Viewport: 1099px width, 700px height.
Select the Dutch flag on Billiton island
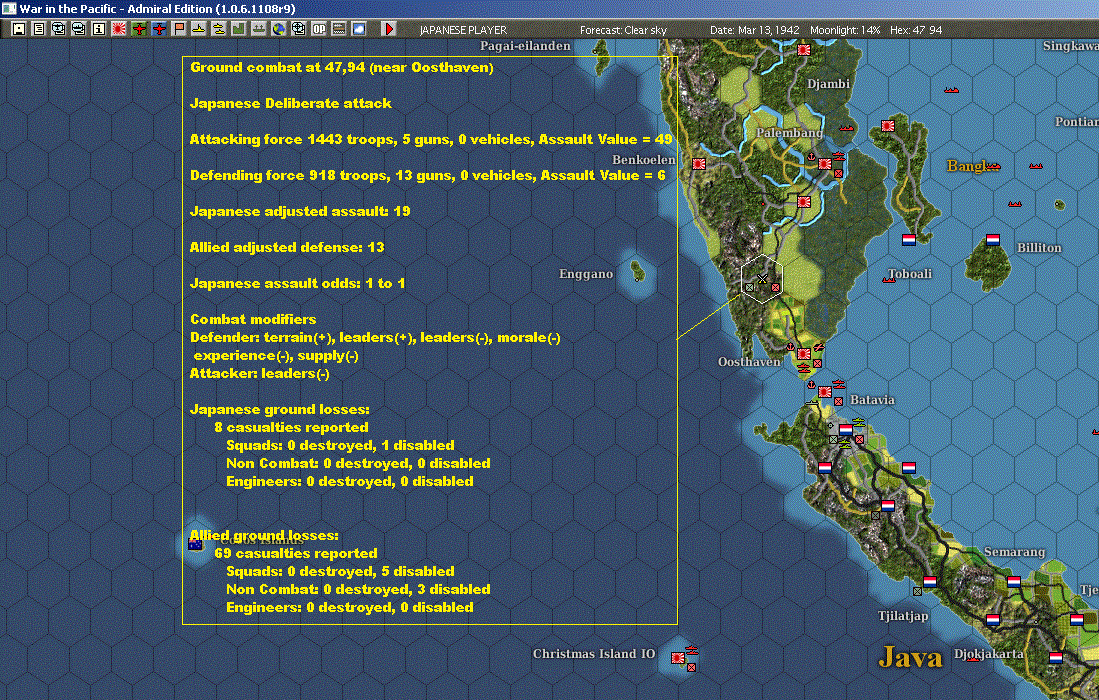coord(993,240)
